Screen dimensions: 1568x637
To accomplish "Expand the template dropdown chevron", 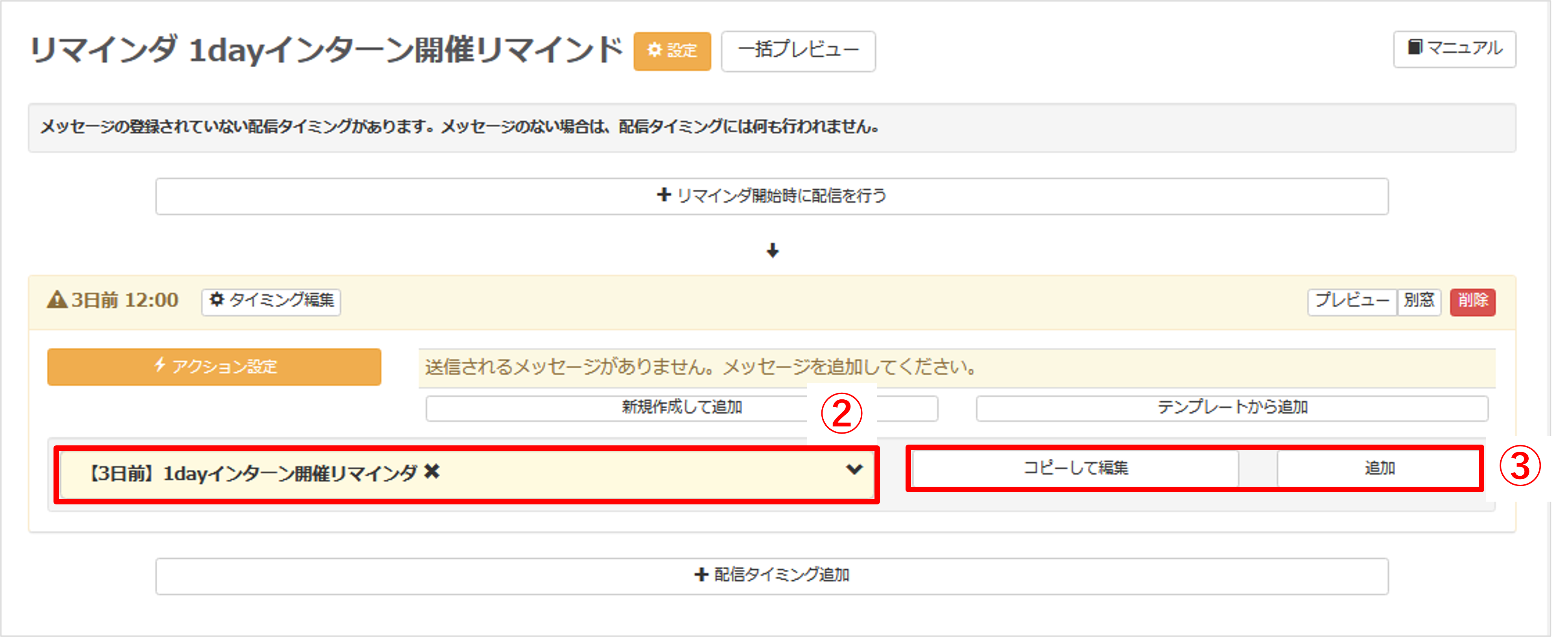I will (x=854, y=469).
